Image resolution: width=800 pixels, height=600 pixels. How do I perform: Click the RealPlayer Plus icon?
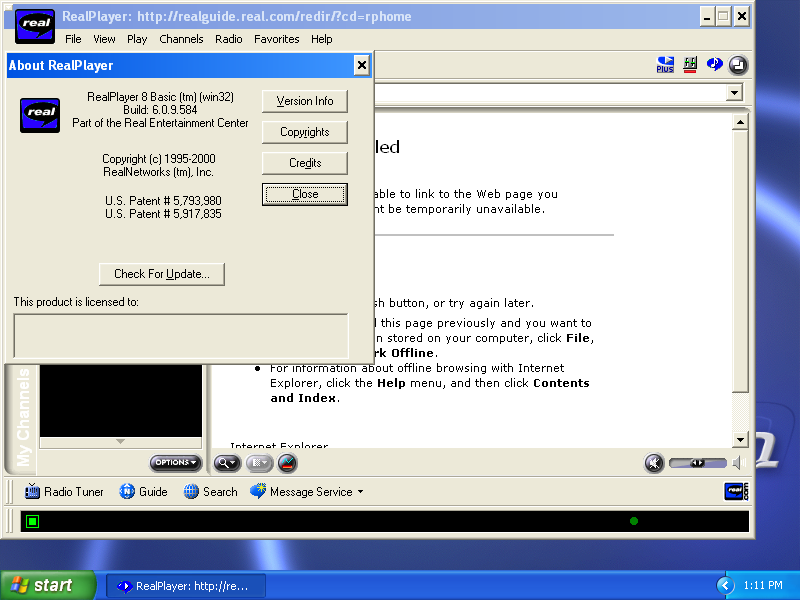(665, 65)
